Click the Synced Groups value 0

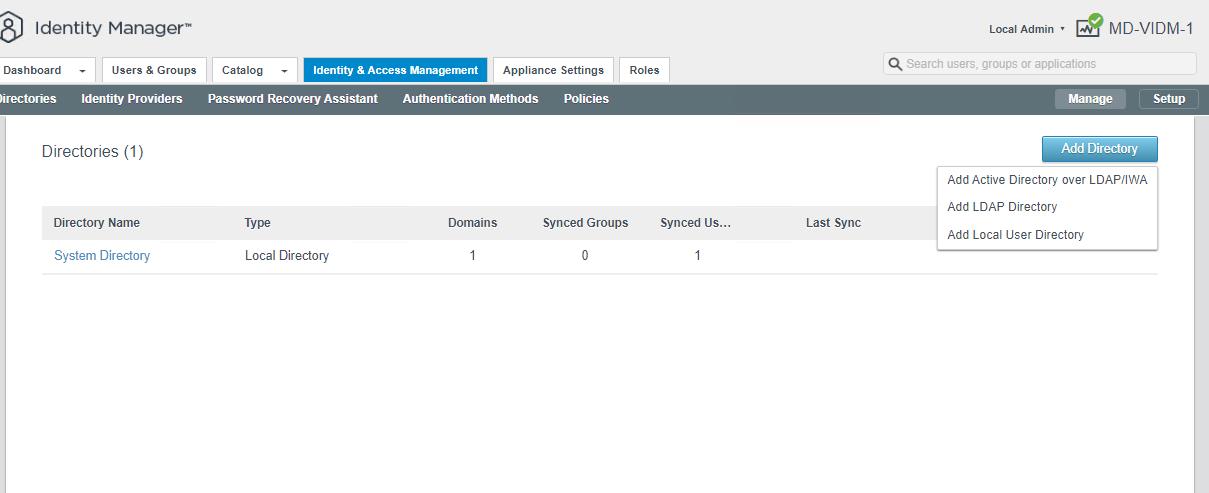(x=585, y=256)
